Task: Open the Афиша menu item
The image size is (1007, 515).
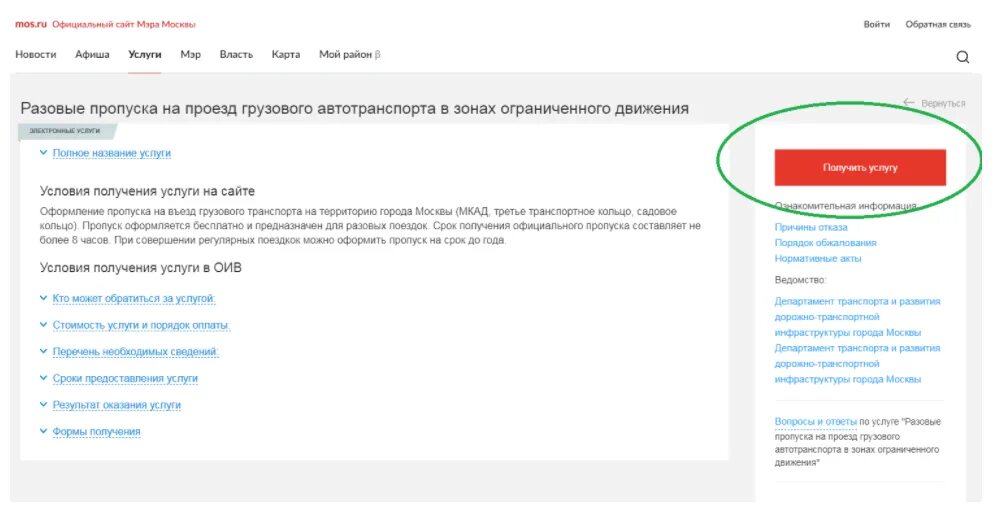Action: point(92,55)
